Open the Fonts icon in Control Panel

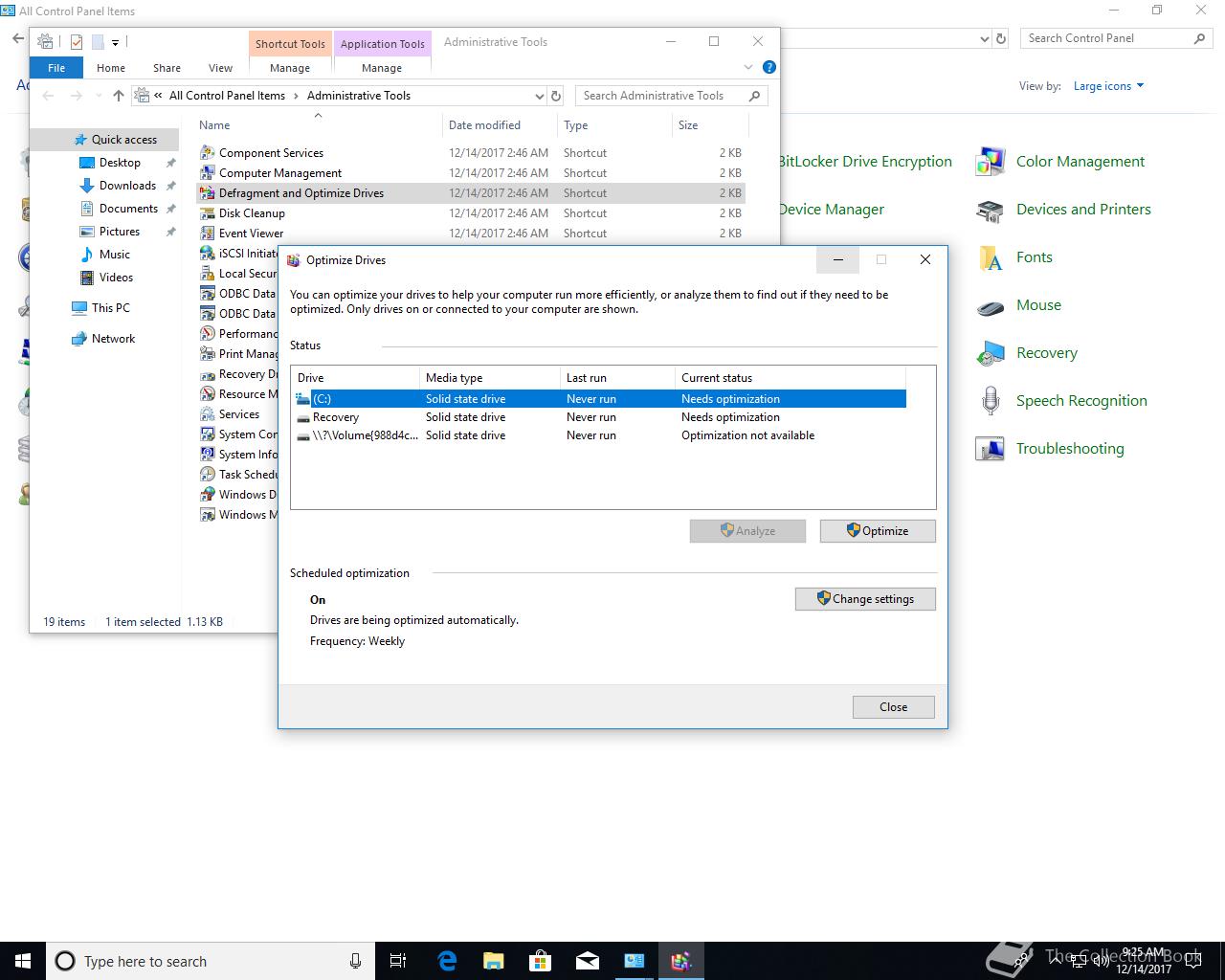(x=990, y=257)
